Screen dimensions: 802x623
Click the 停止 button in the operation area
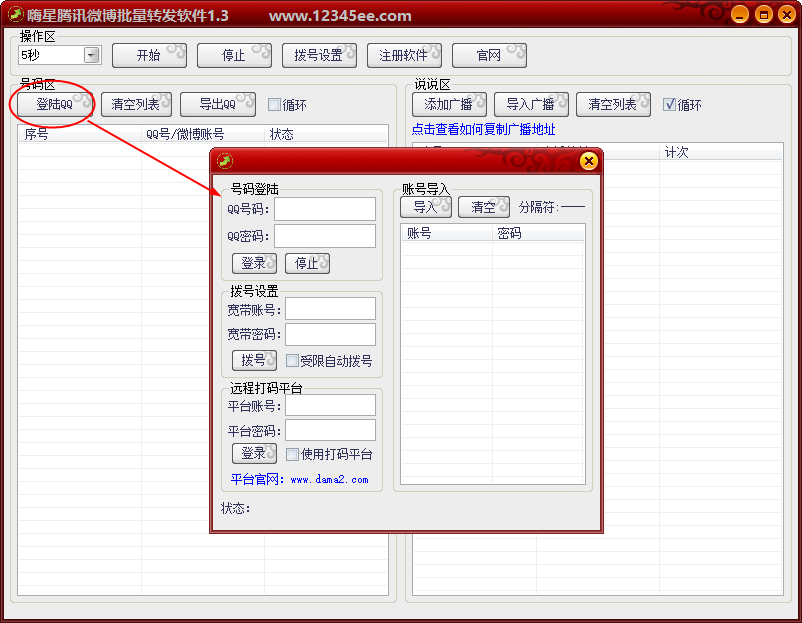[x=234, y=55]
